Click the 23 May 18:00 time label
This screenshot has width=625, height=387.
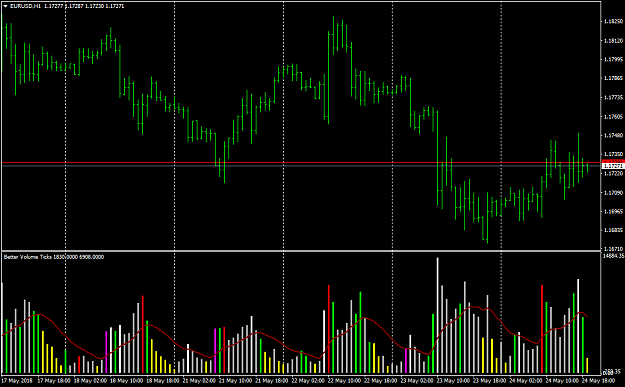489,381
